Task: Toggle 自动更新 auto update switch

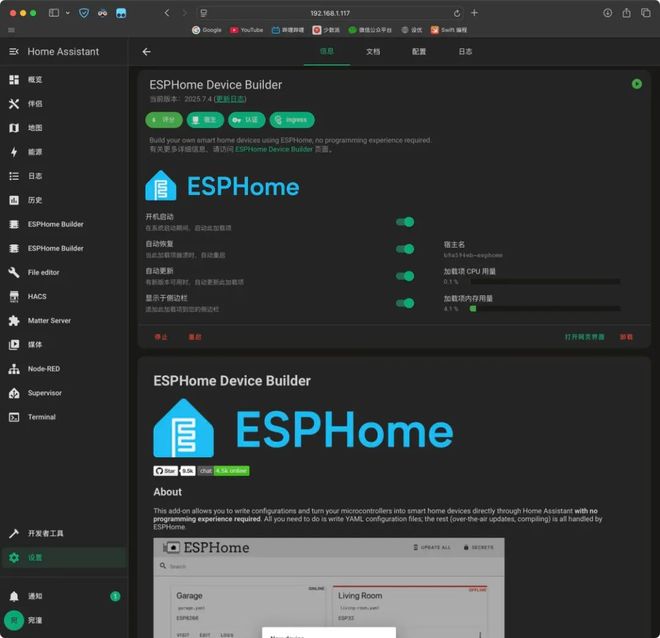Action: pos(405,276)
